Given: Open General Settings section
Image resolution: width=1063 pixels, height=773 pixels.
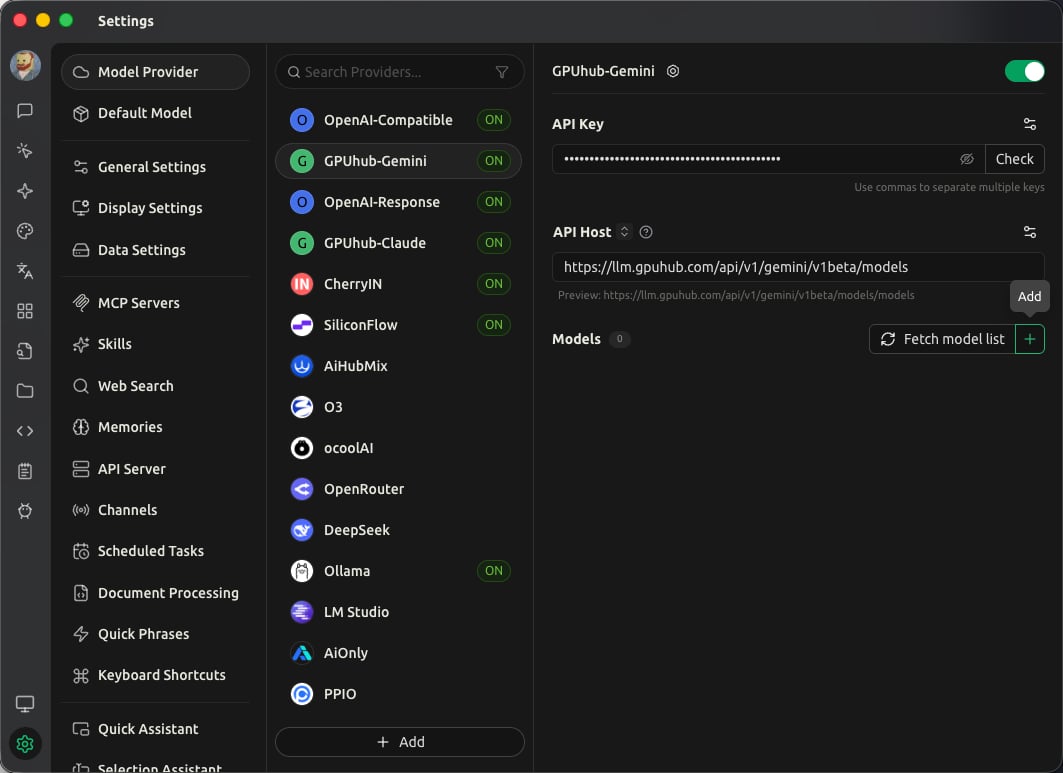Looking at the screenshot, I should coord(155,167).
